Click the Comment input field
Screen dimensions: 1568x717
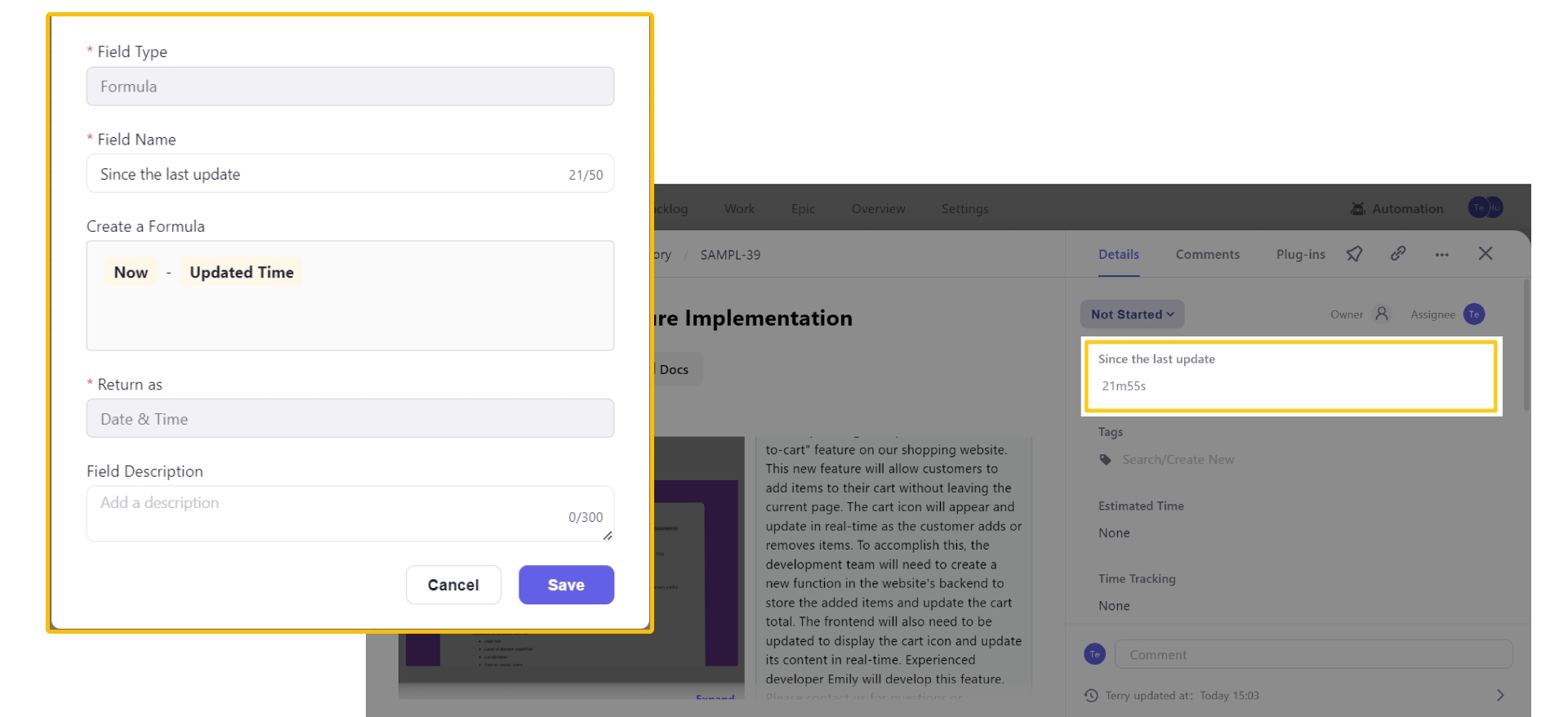pyautogui.click(x=1312, y=655)
